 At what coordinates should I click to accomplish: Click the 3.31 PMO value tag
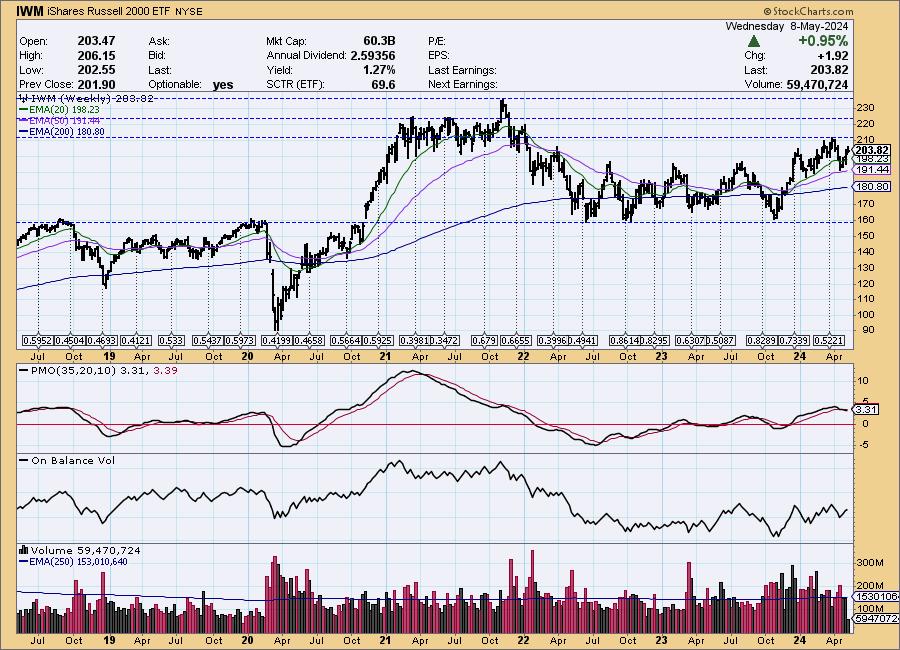pos(866,409)
